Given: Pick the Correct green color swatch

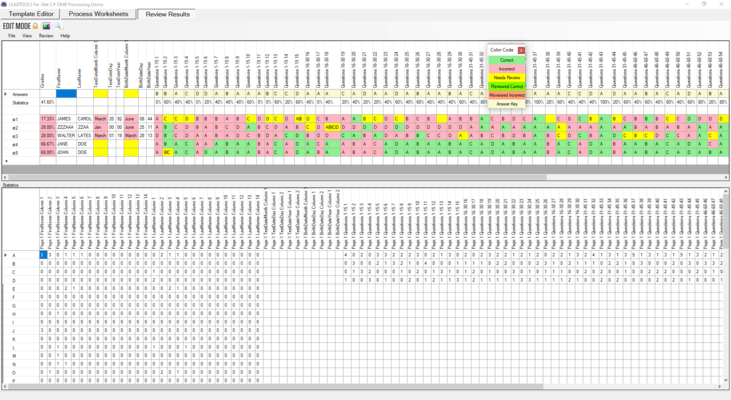Looking at the screenshot, I should tap(507, 60).
